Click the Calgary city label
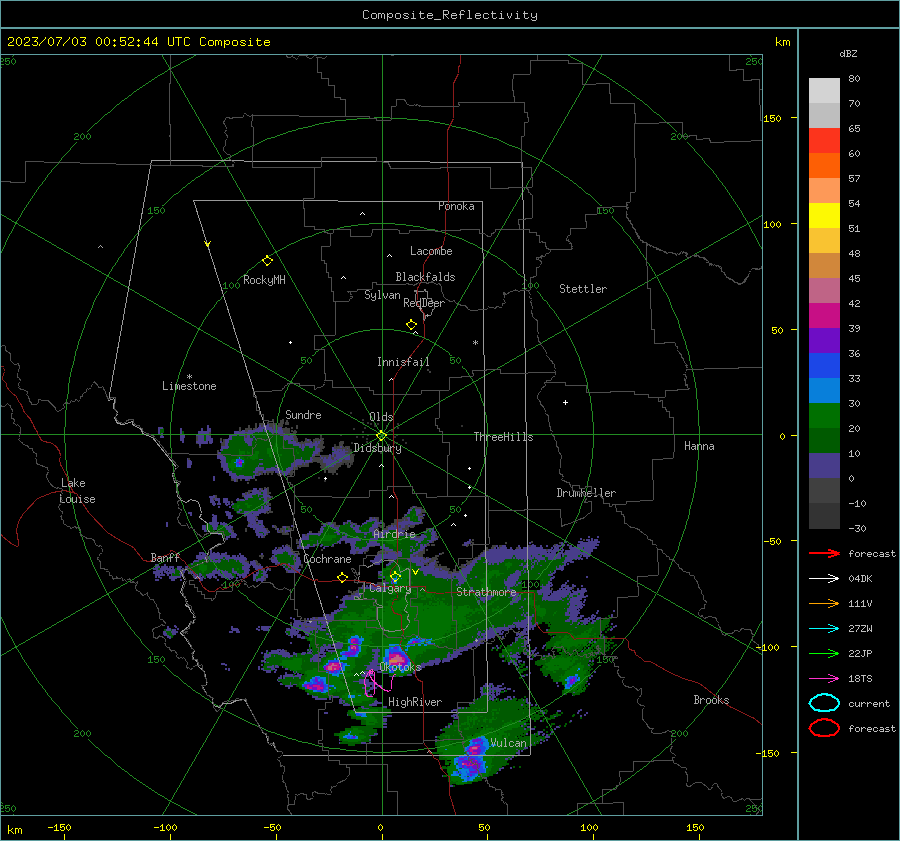 point(390,588)
